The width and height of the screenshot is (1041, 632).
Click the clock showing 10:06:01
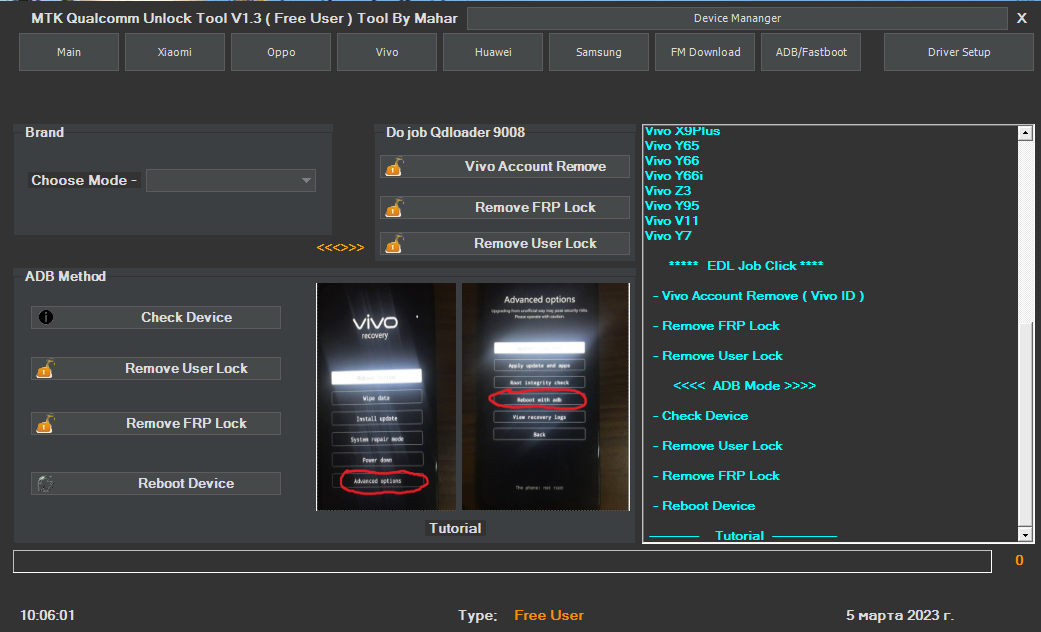tap(47, 615)
